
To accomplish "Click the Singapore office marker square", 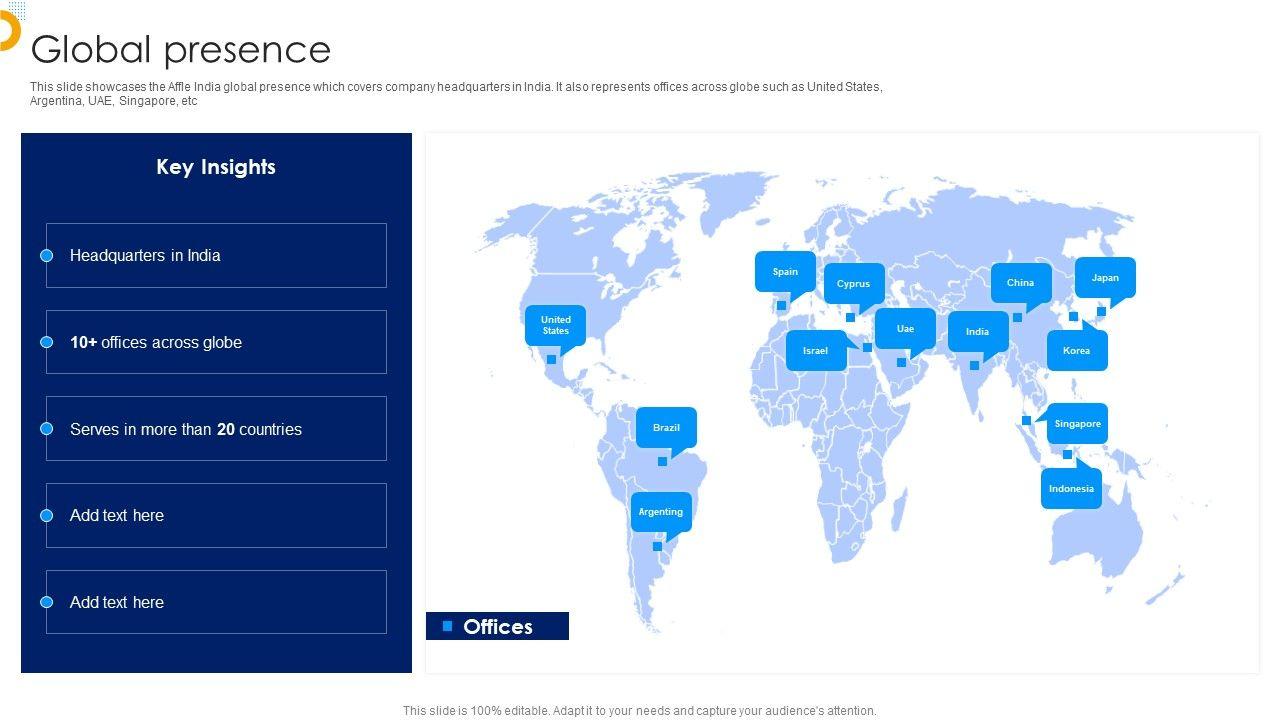I will click(x=1026, y=421).
